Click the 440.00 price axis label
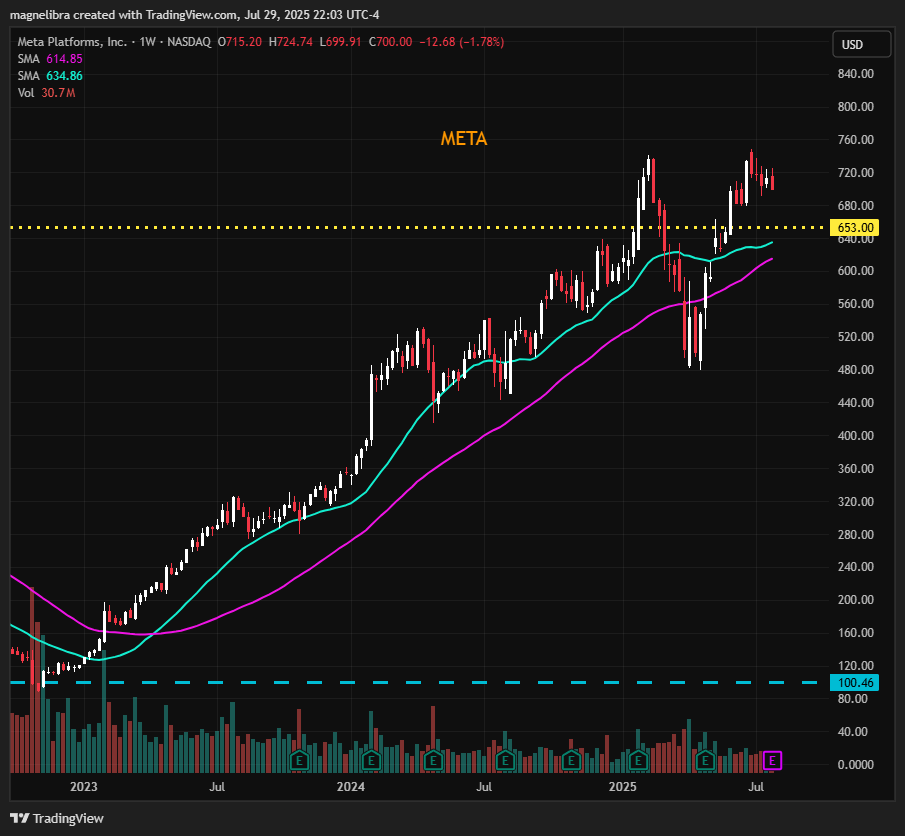 (x=855, y=402)
